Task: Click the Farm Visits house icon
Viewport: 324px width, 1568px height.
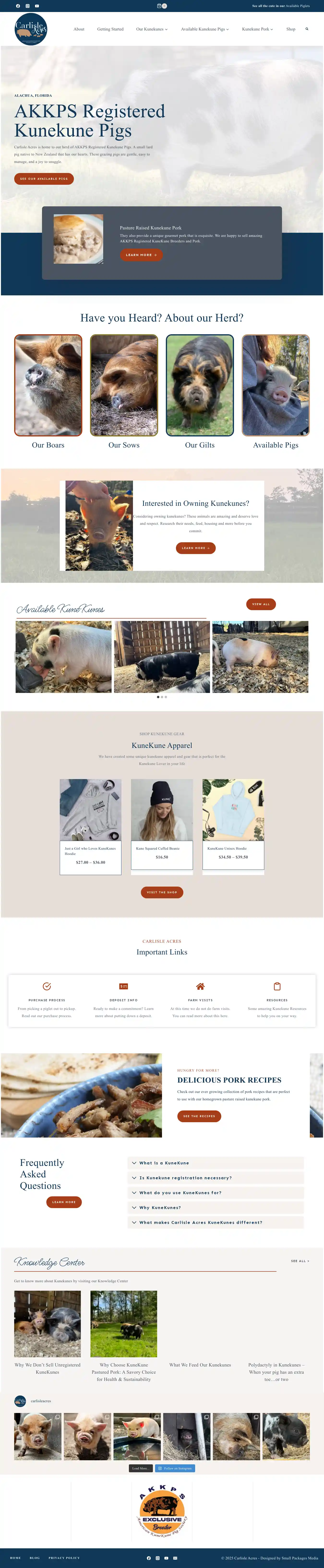Action: point(200,986)
